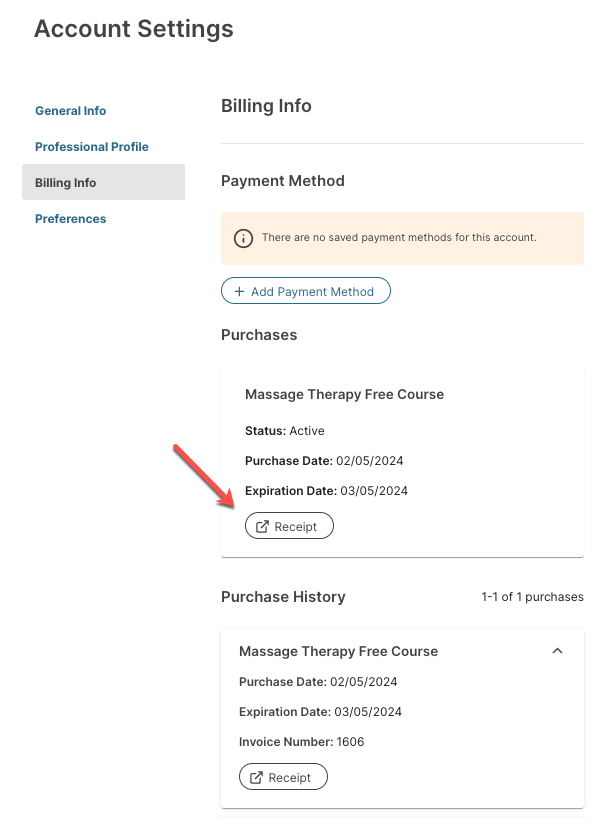This screenshot has width=609, height=820.
Task: Click the plus icon on Add Payment Method
Action: click(x=239, y=292)
